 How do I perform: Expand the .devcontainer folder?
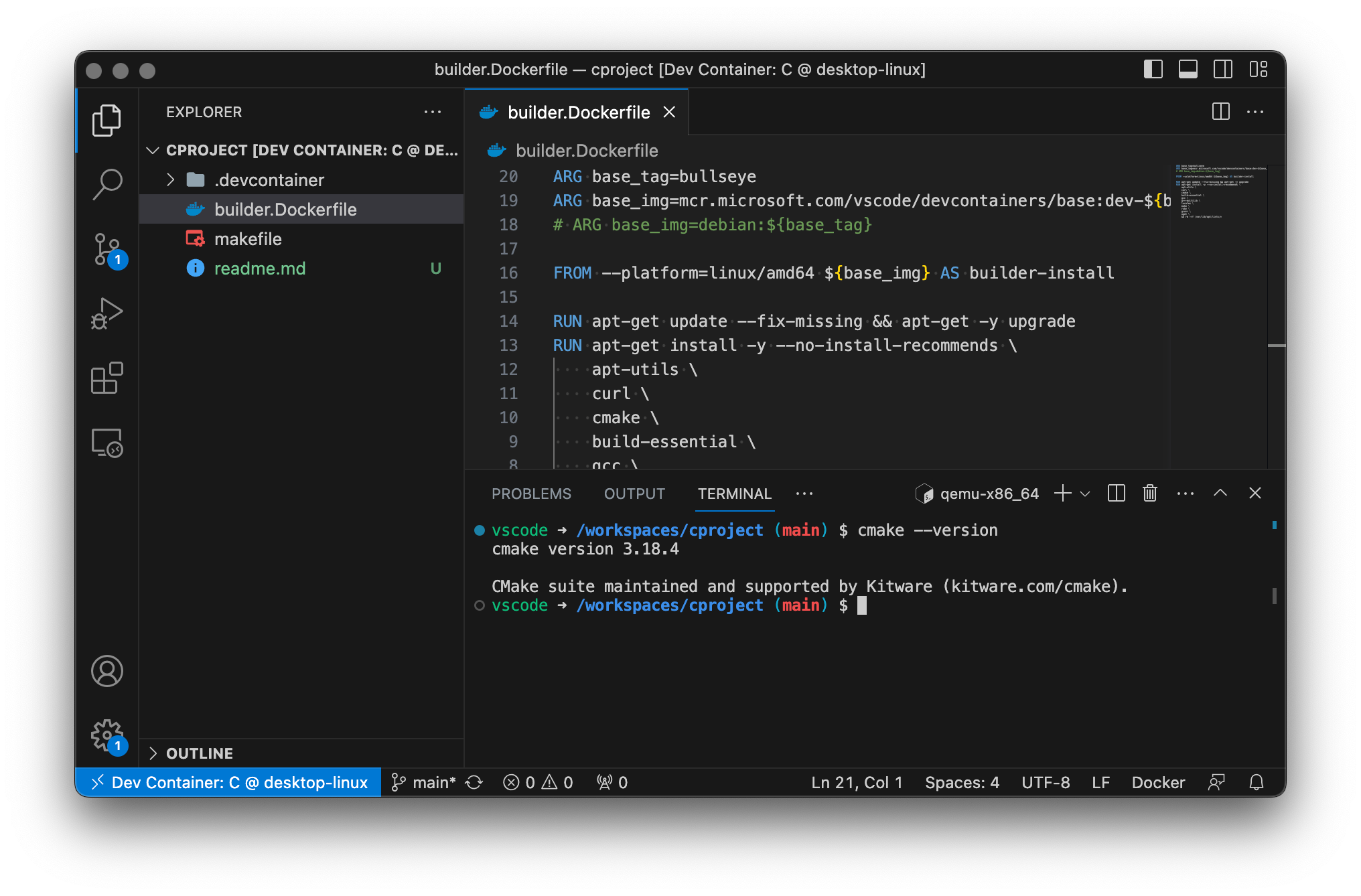tap(269, 180)
